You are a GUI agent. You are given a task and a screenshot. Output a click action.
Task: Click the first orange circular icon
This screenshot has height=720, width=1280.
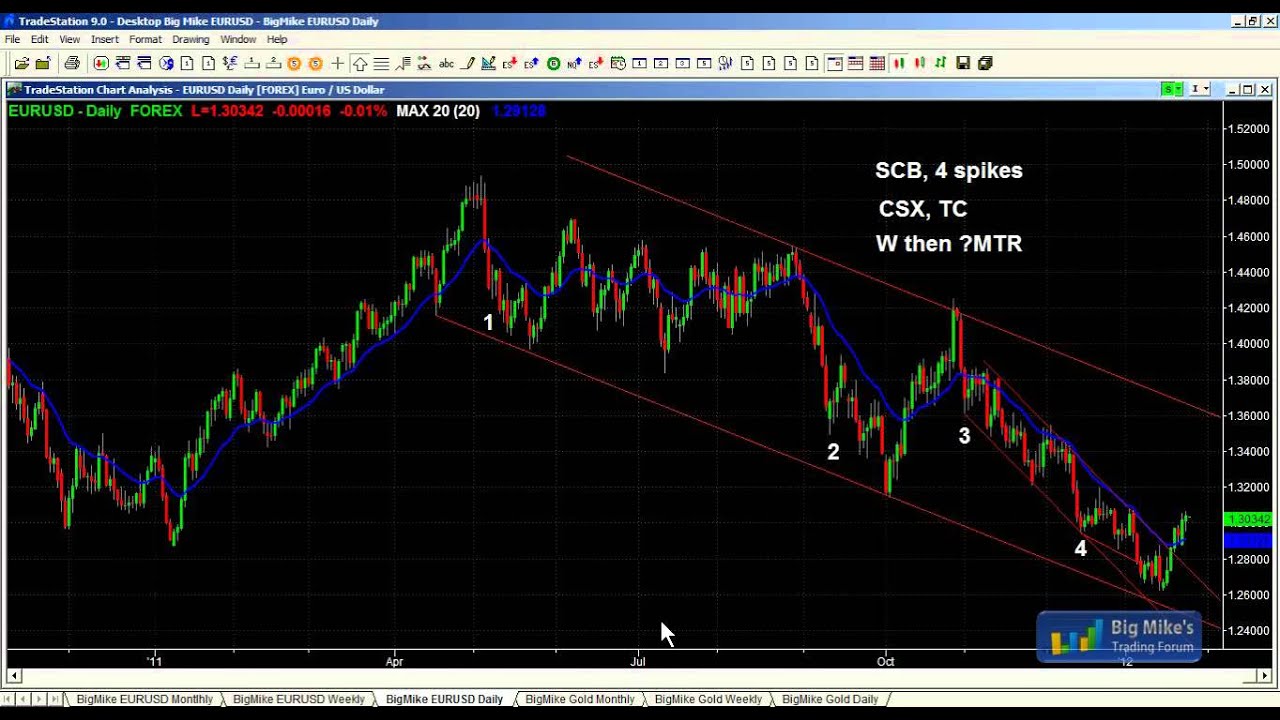pyautogui.click(x=294, y=63)
